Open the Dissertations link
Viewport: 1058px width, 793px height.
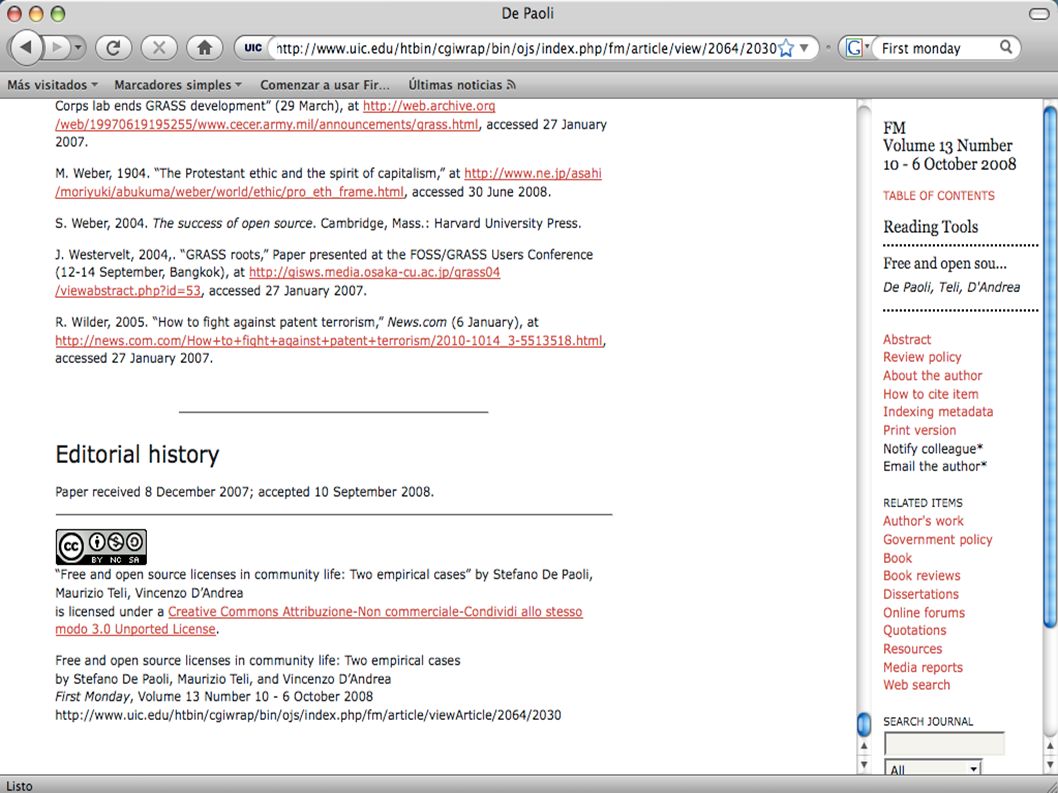920,594
